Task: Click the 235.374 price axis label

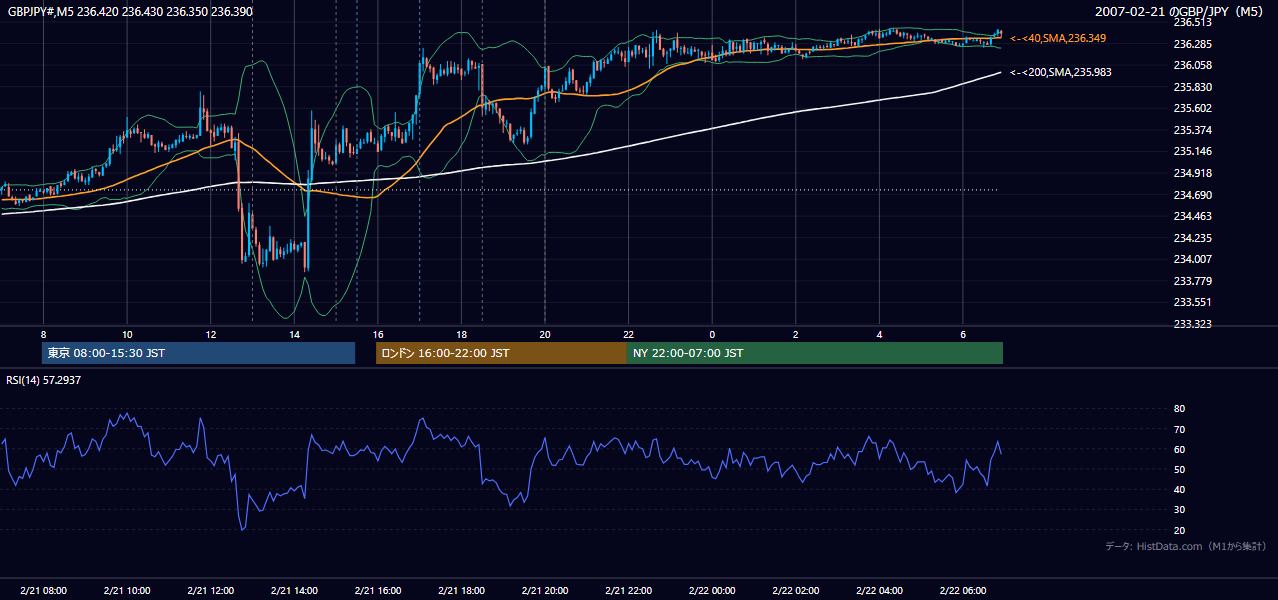Action: (x=1192, y=130)
